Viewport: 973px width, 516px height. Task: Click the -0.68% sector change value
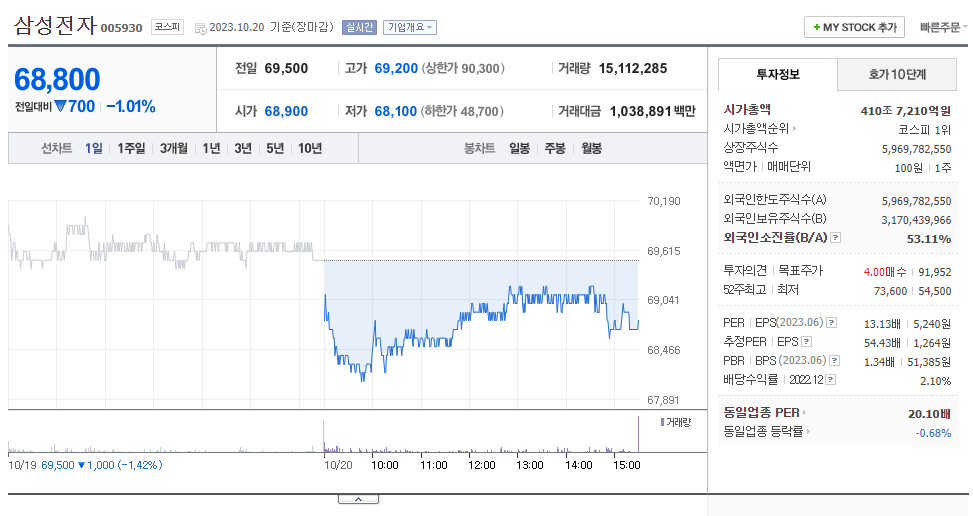point(933,433)
